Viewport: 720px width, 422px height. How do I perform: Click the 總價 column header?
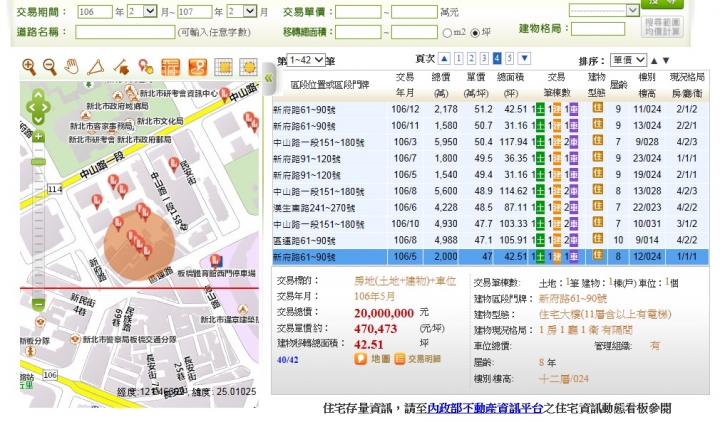(441, 85)
